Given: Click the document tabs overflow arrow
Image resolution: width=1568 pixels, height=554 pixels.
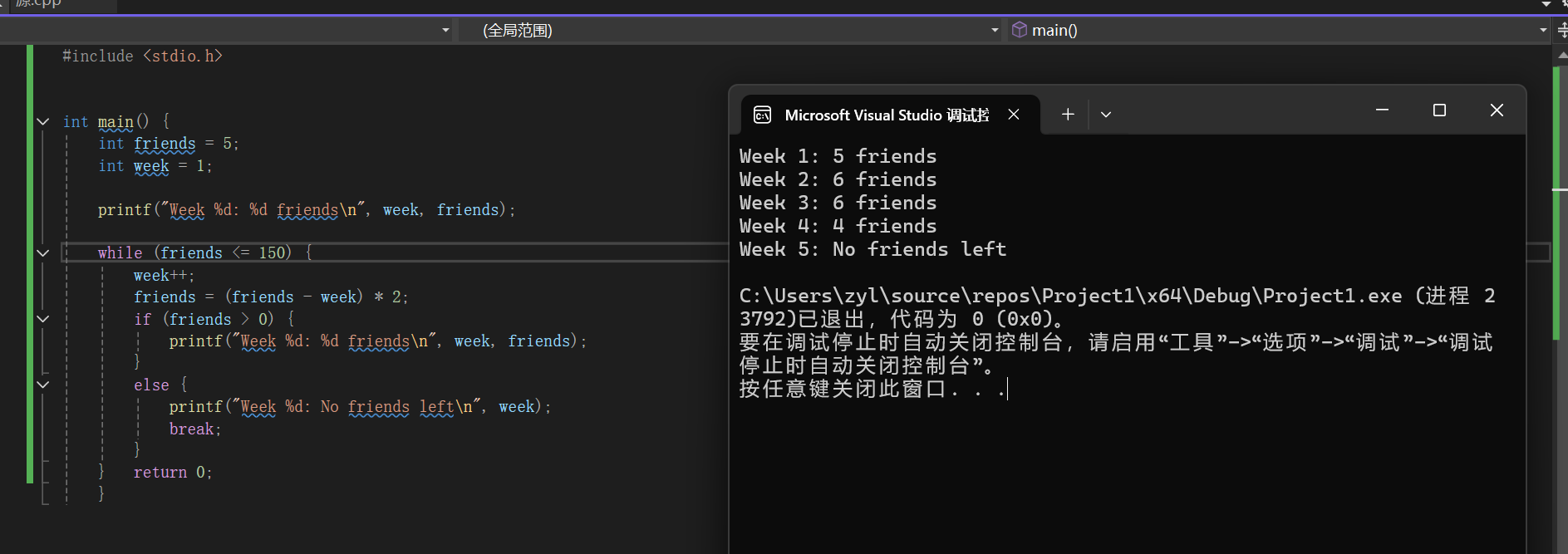Looking at the screenshot, I should click(x=1546, y=4).
